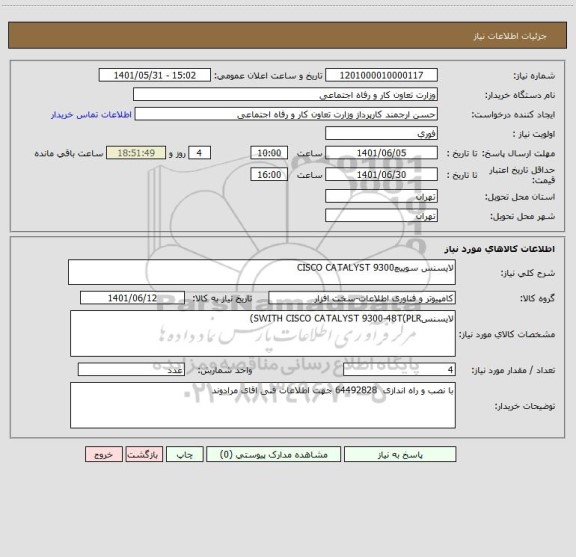Click the پاسخ به نیاز button

400,454
